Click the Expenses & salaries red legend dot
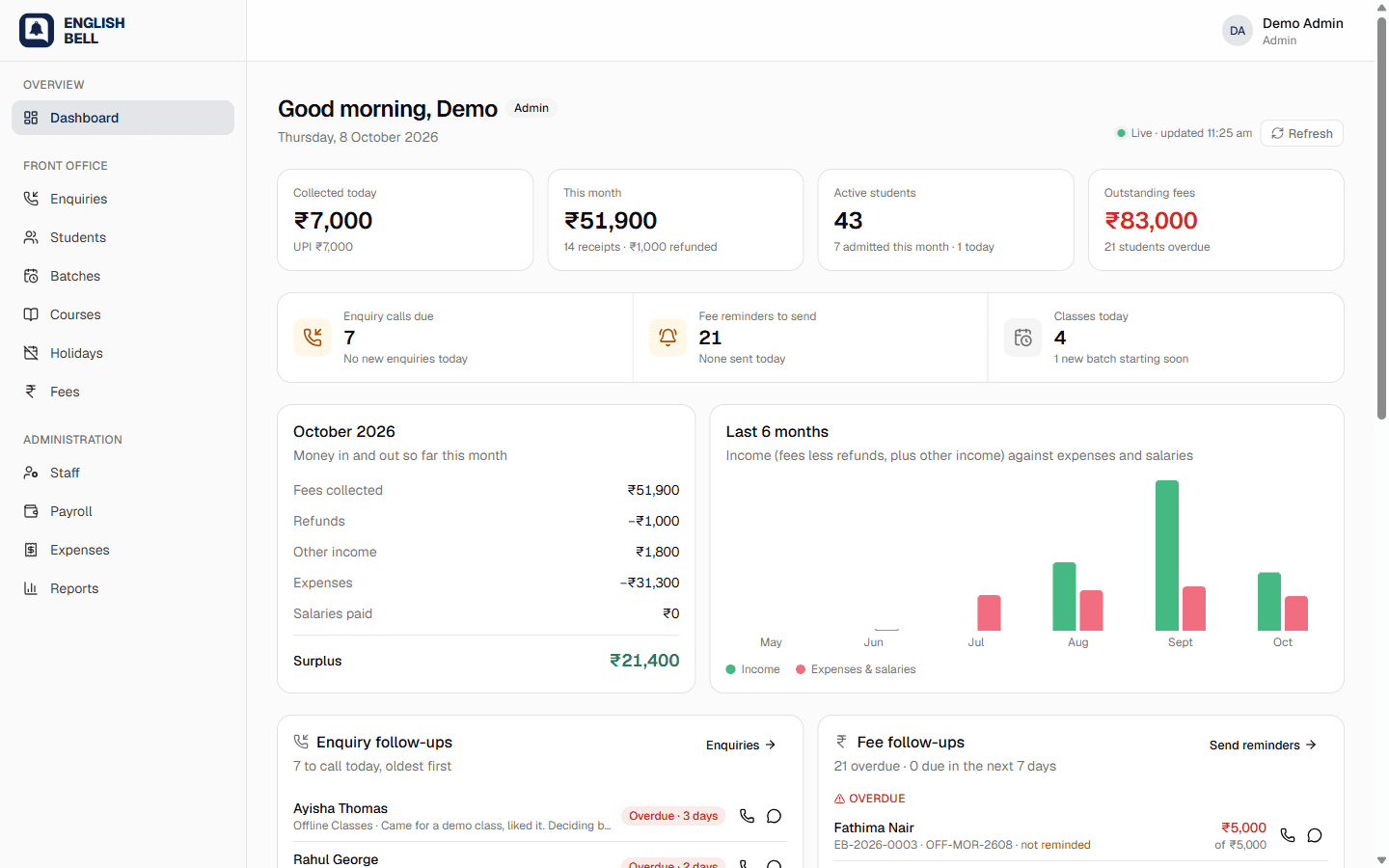 pos(801,669)
